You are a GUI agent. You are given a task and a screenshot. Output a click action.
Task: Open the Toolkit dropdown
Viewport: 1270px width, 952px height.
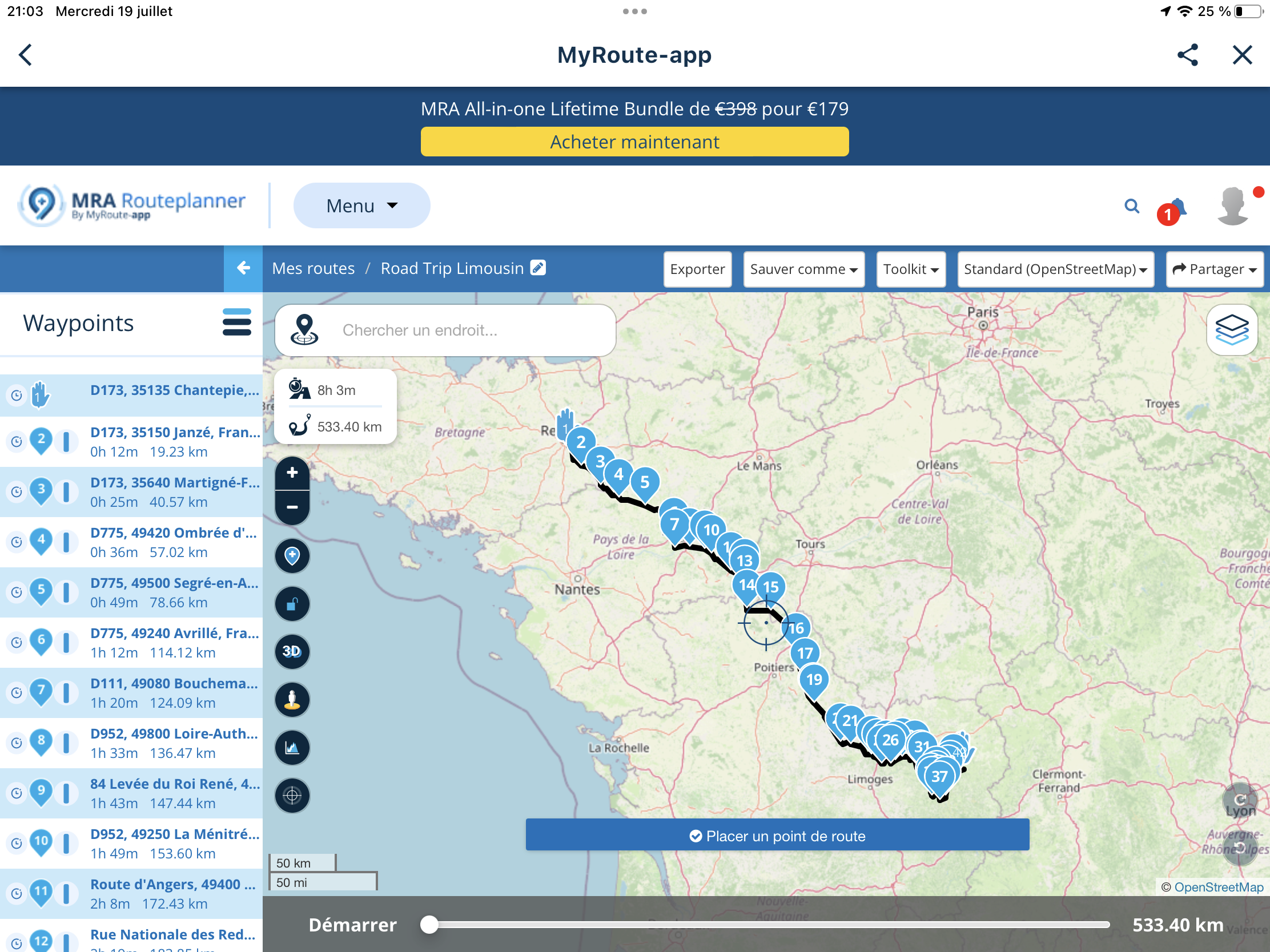(911, 269)
